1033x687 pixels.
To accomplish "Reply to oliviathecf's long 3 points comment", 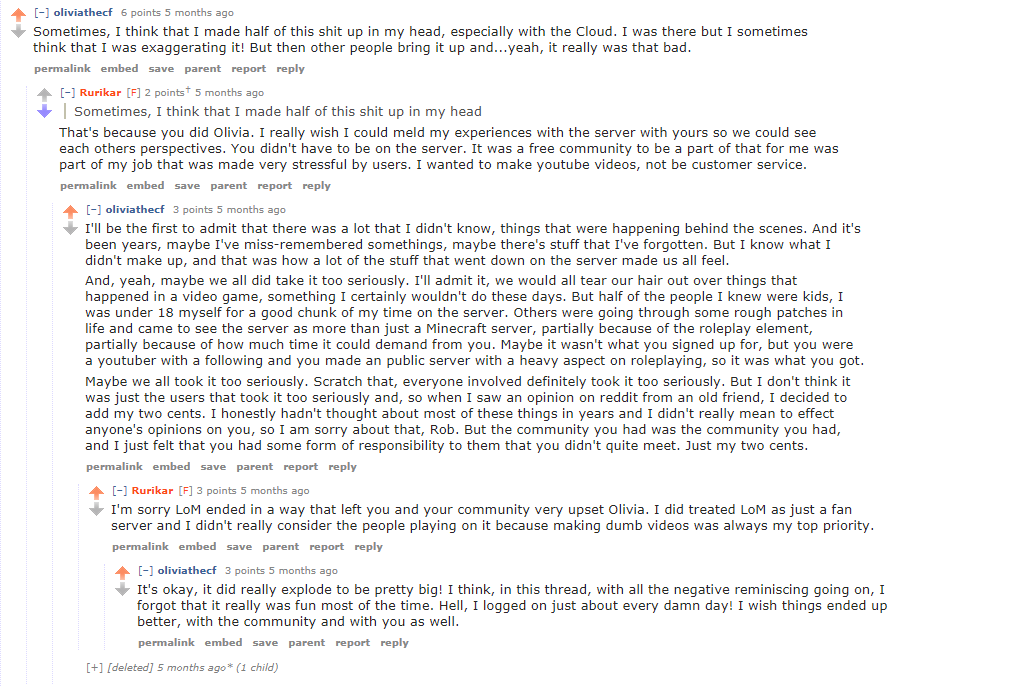I will [x=343, y=466].
